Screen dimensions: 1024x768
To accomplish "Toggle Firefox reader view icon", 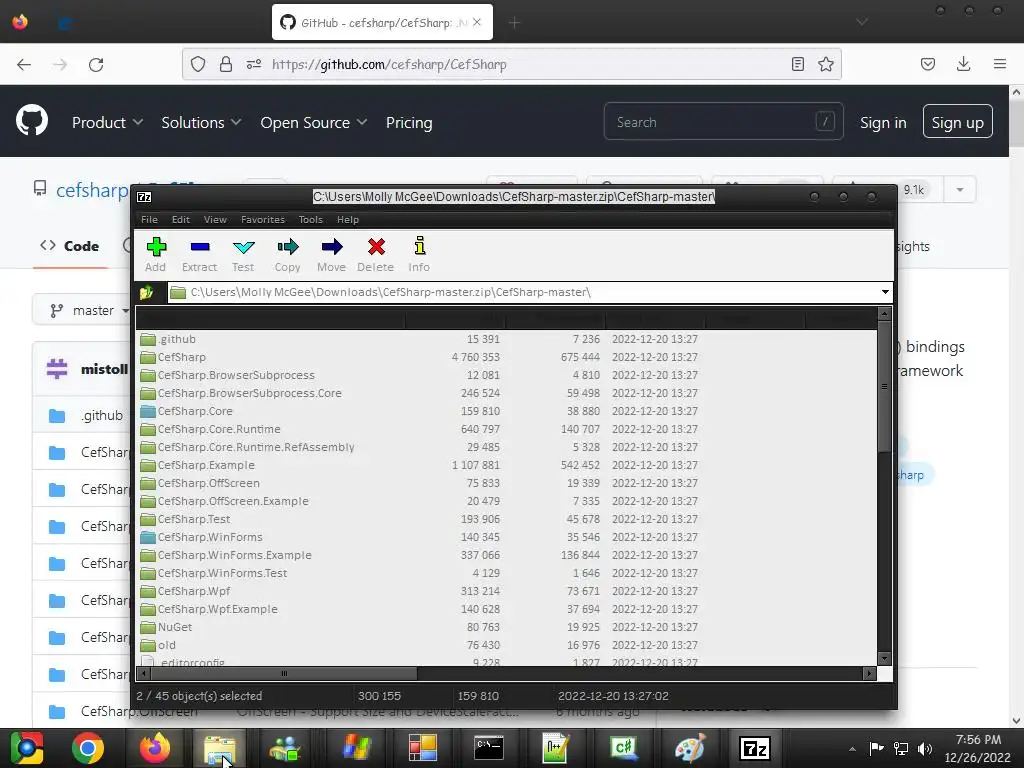I will (x=797, y=64).
